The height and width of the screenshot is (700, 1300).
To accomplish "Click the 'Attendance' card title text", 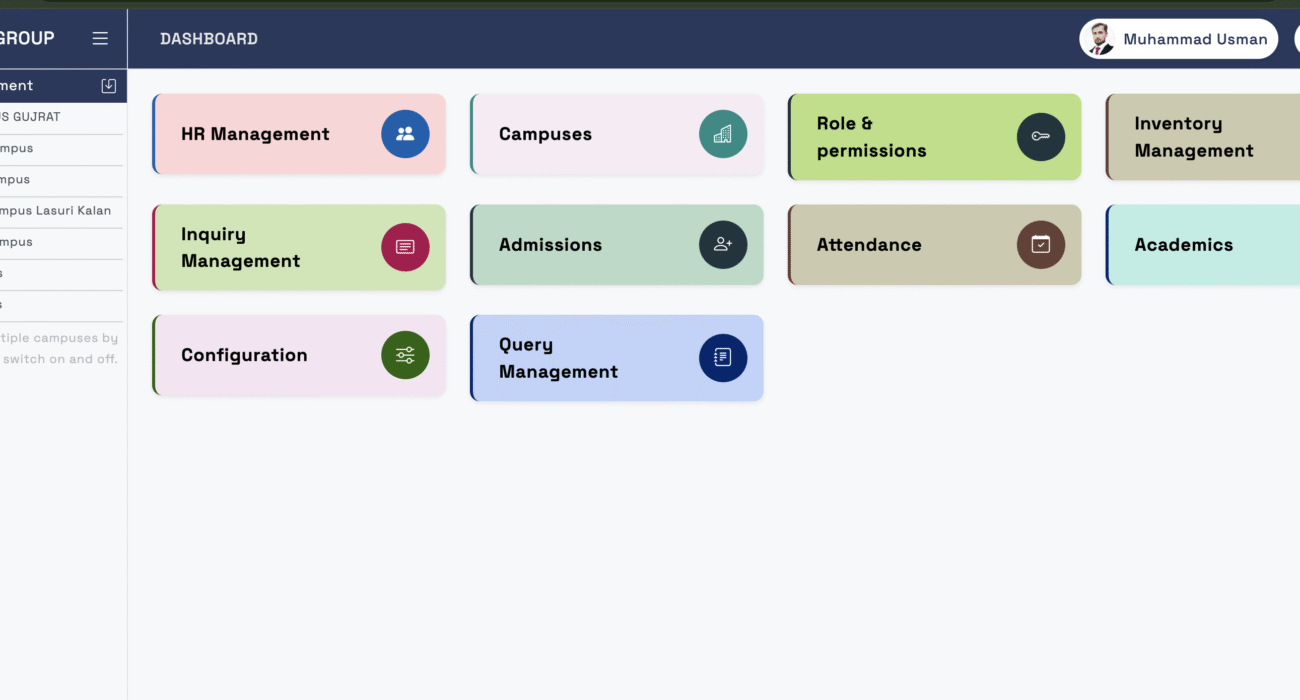I will click(869, 245).
